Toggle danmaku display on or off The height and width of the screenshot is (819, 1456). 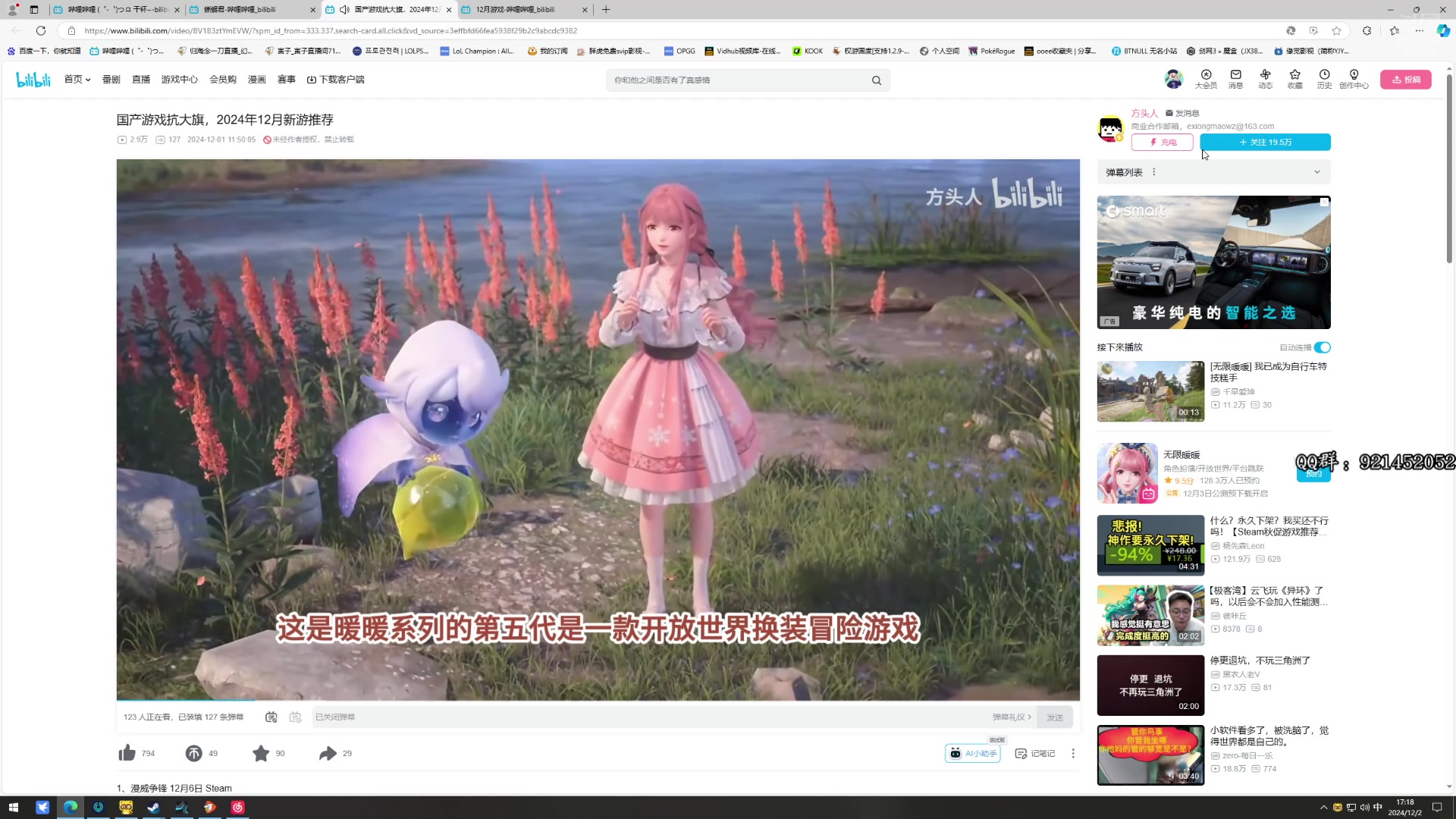[x=271, y=717]
